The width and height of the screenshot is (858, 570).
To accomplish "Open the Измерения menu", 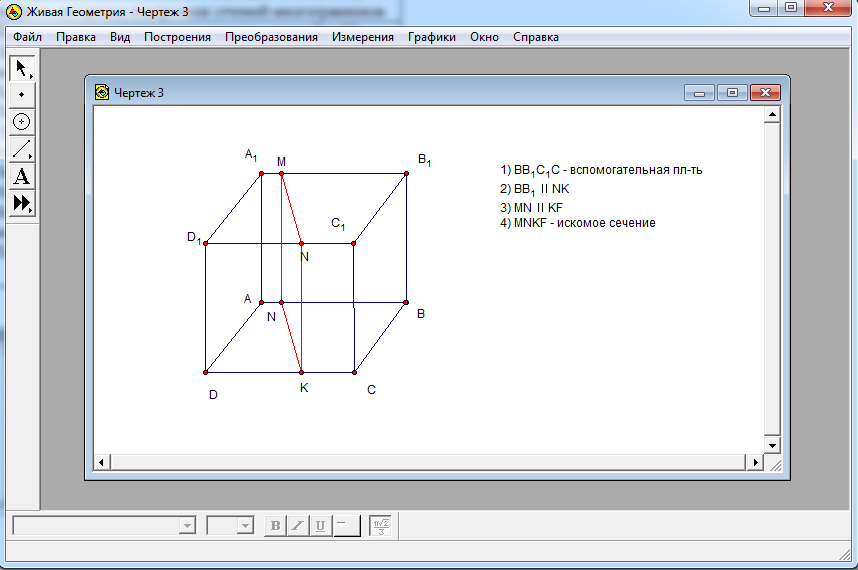I will 363,37.
